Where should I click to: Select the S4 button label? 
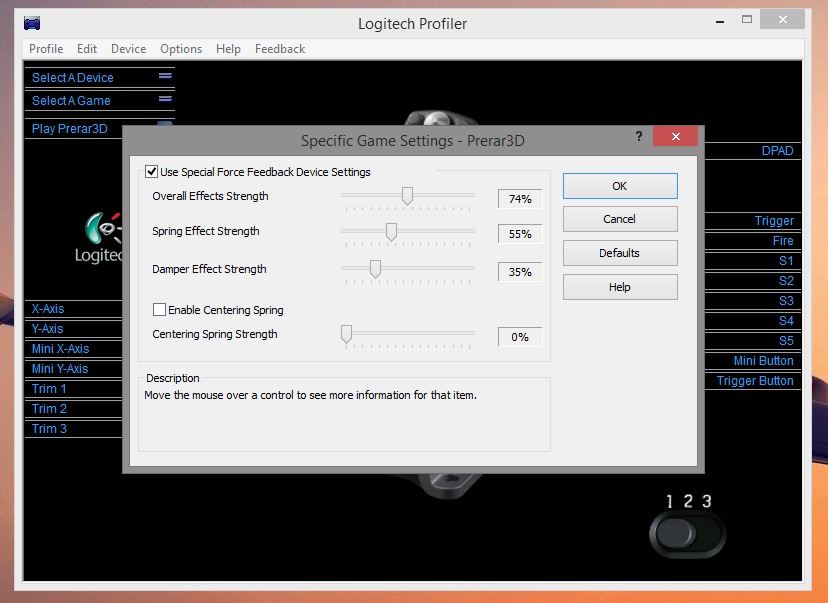click(786, 321)
